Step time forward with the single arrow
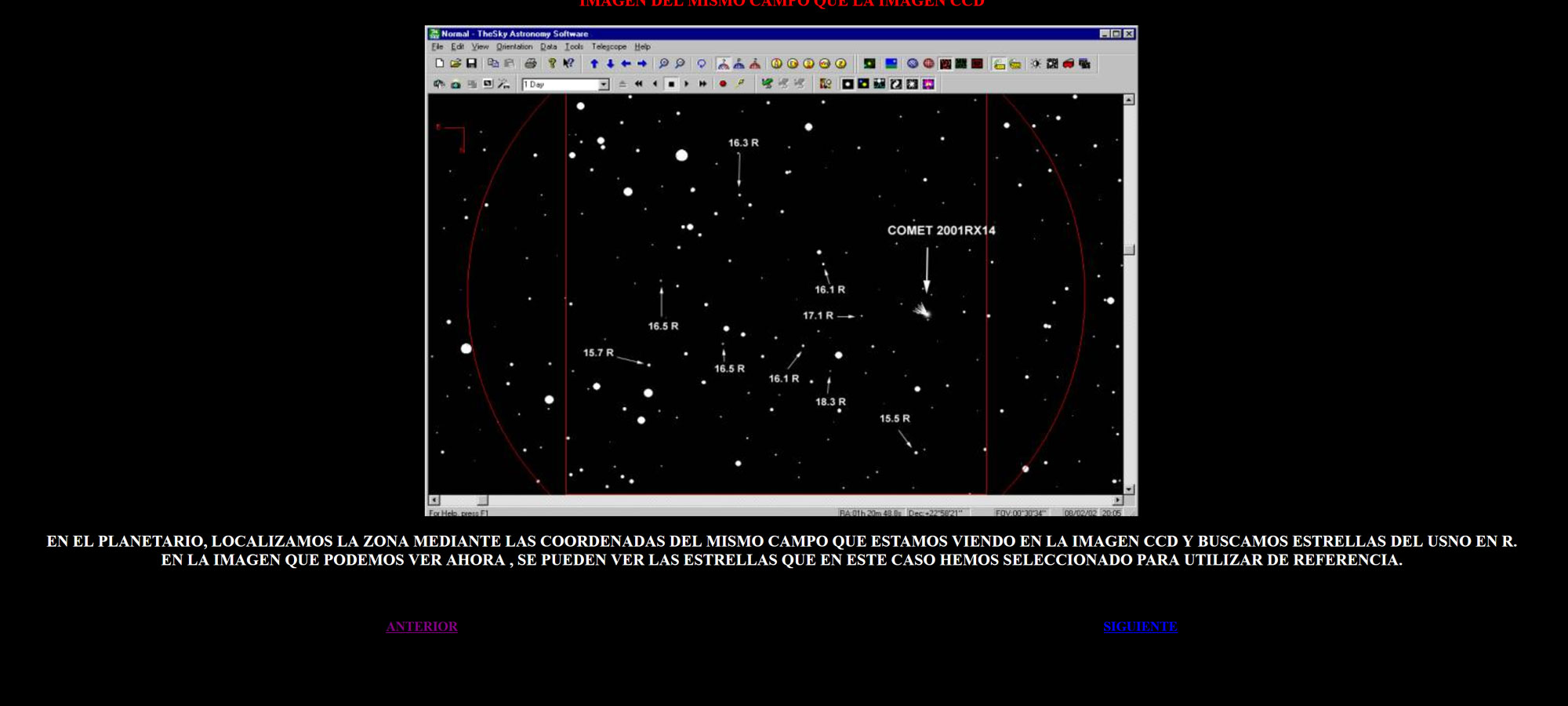Viewport: 1568px width, 706px height. 687,84
